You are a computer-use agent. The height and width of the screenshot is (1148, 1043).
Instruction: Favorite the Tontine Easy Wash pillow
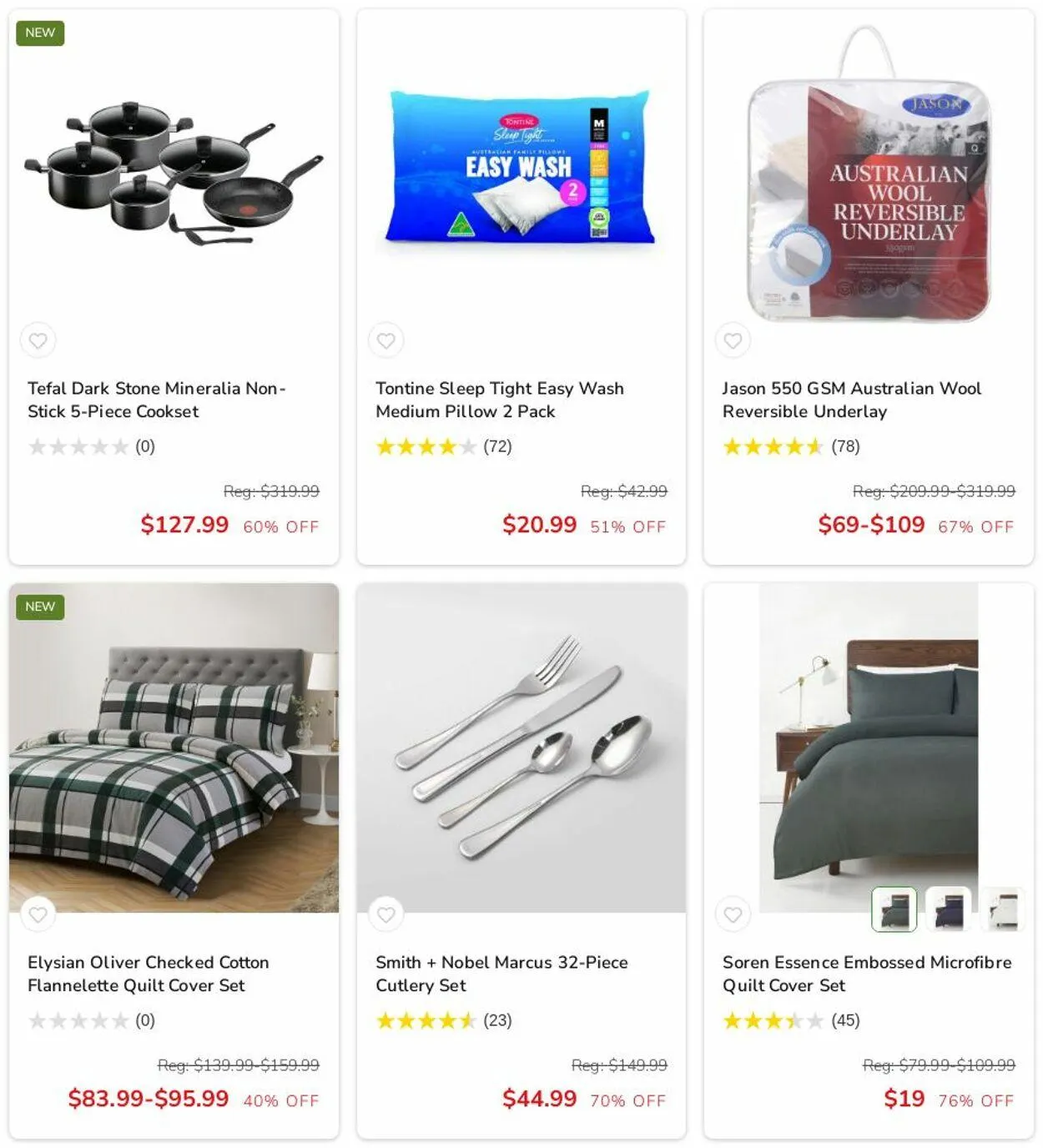click(x=385, y=340)
